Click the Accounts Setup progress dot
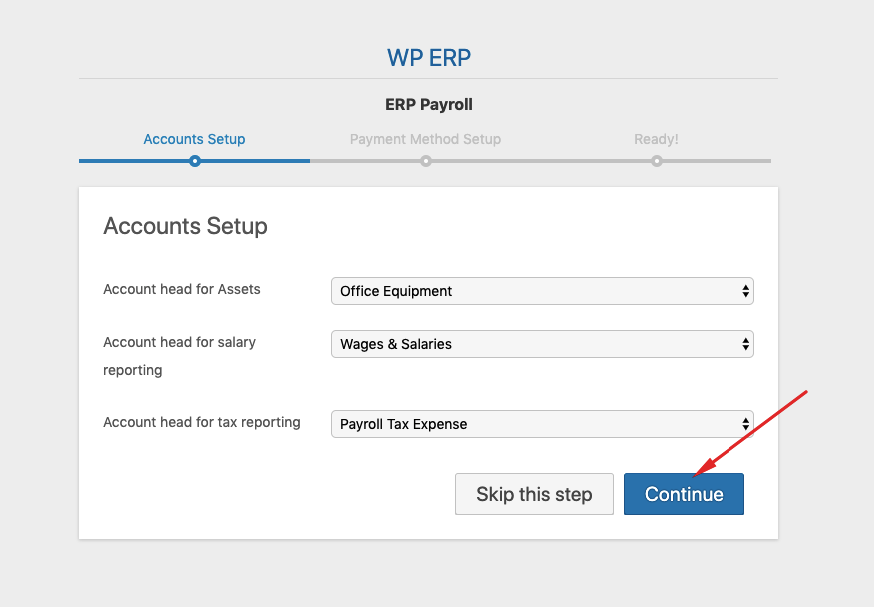874x607 pixels. coord(195,161)
